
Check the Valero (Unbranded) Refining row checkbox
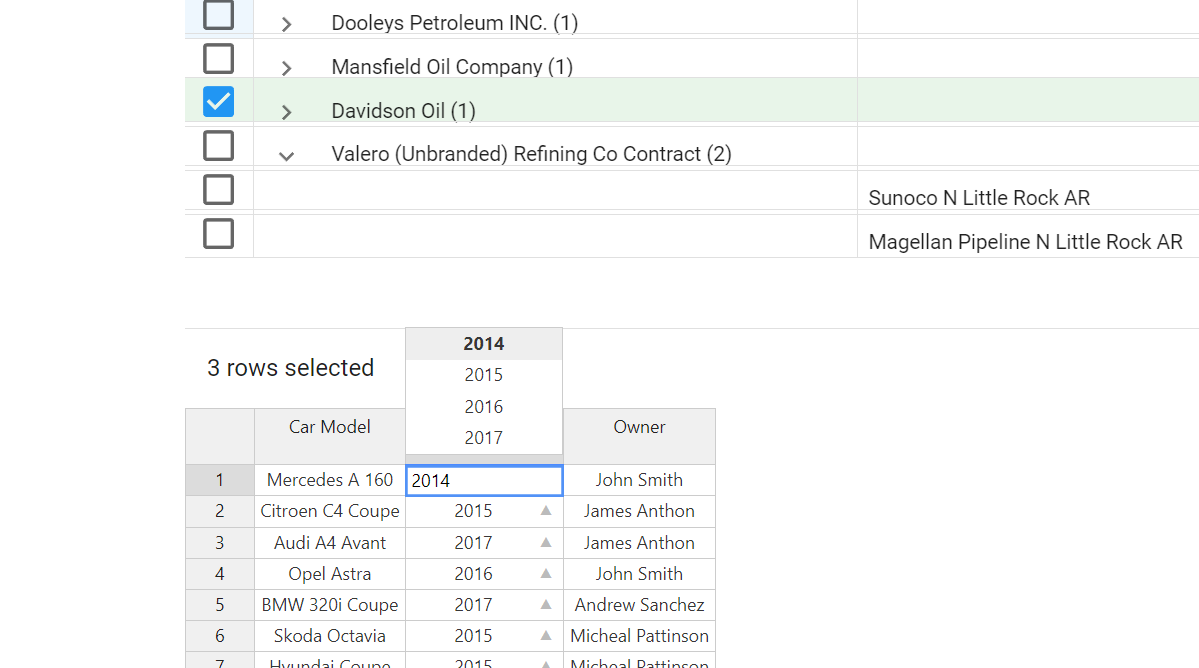click(219, 145)
